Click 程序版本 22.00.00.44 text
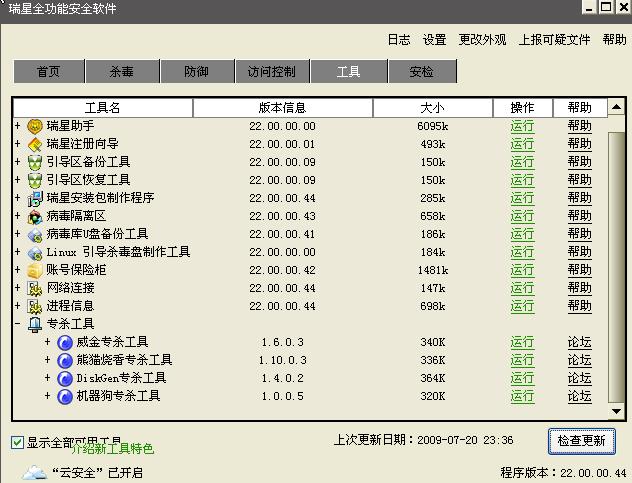 tap(563, 472)
